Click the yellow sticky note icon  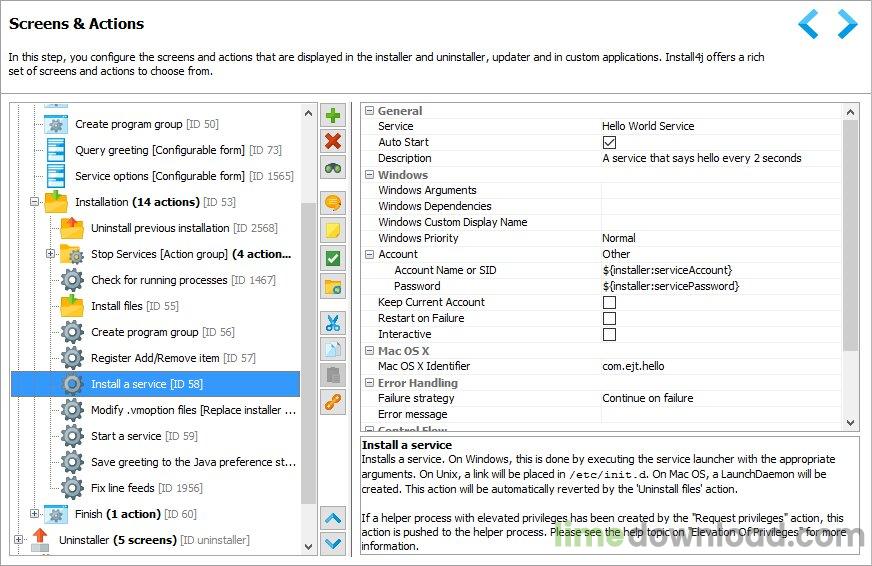(333, 230)
